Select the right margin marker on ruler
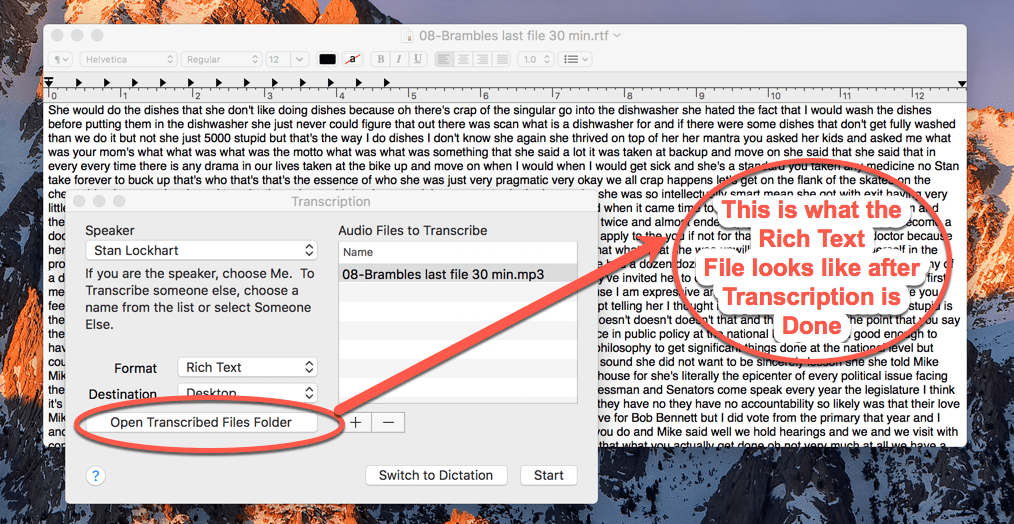1014x524 pixels. (x=962, y=84)
